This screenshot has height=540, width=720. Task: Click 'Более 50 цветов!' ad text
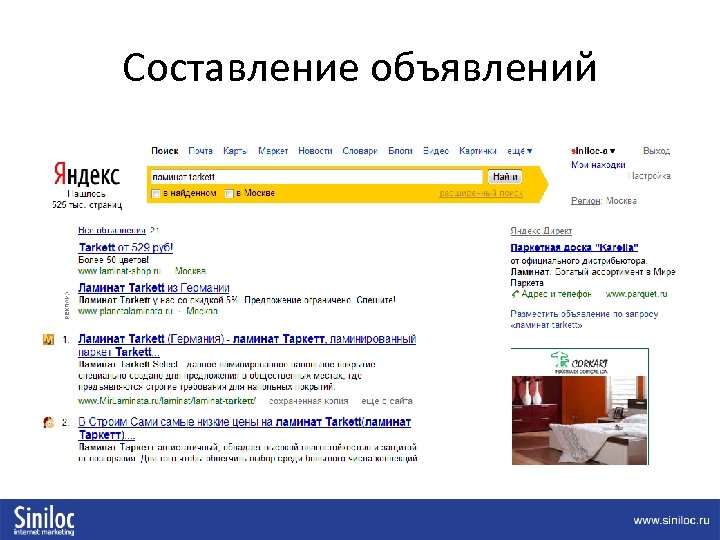[113, 260]
